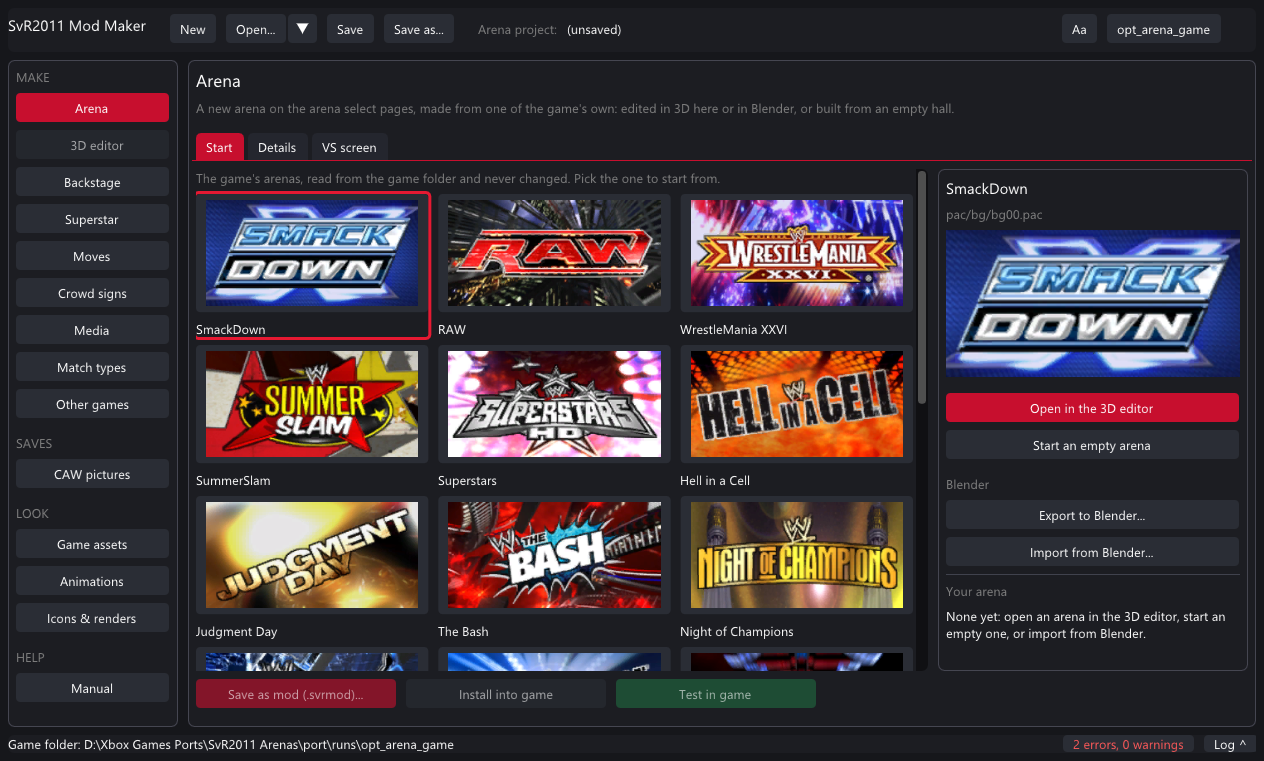Open the Other games section

pos(92,404)
